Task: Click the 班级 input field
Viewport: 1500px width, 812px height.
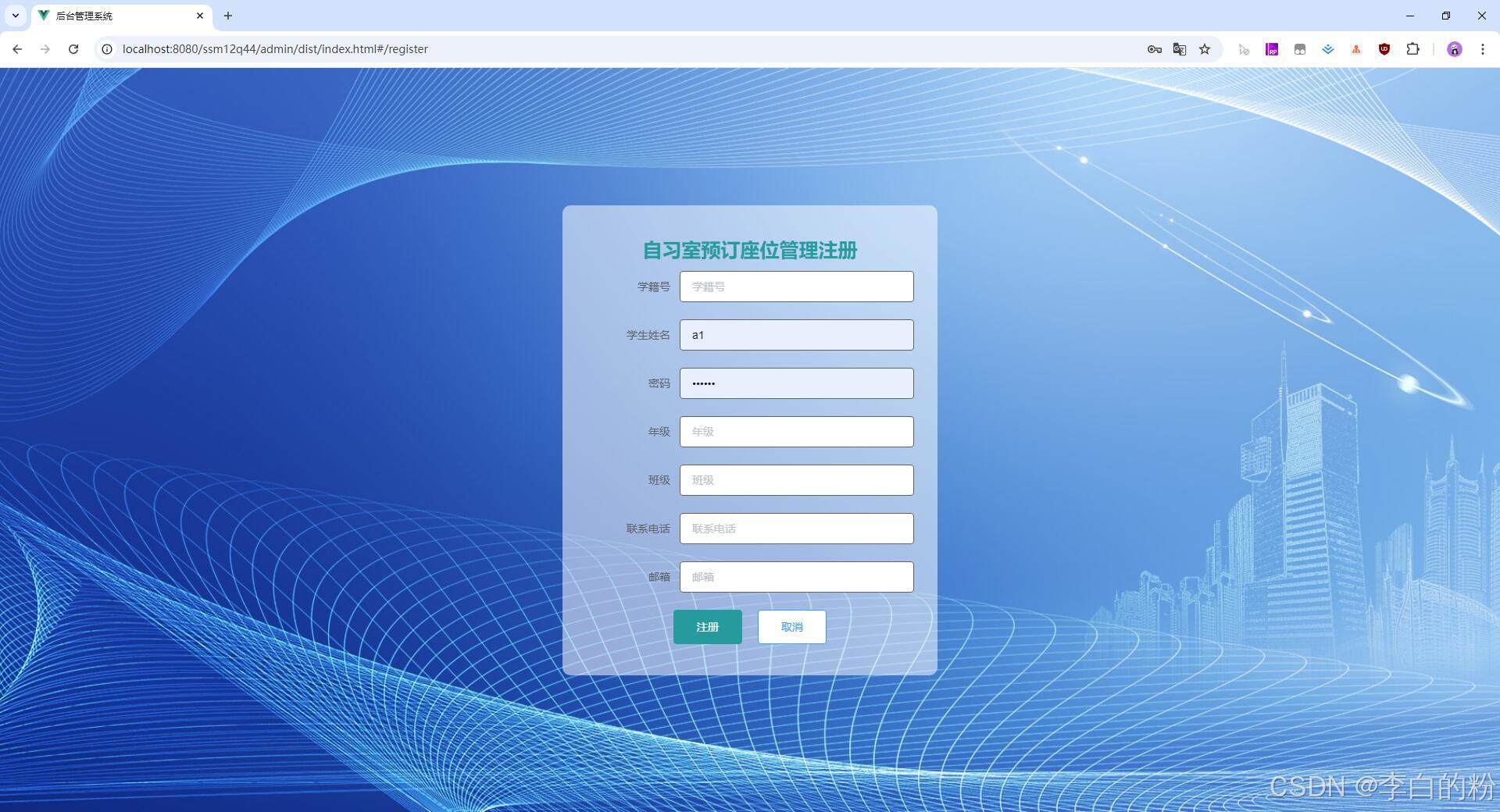Action: [796, 480]
